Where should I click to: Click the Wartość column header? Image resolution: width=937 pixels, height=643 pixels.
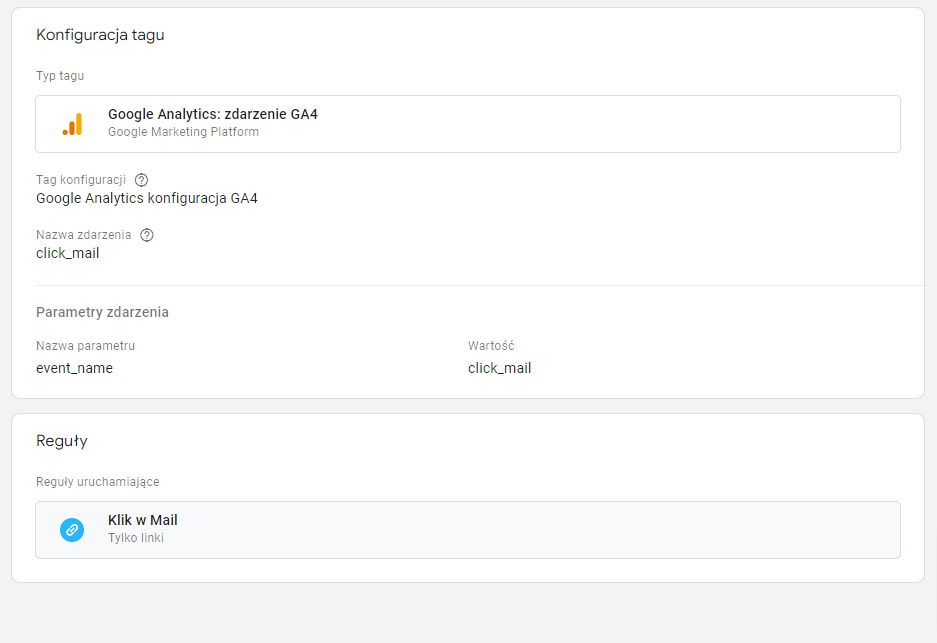point(491,345)
